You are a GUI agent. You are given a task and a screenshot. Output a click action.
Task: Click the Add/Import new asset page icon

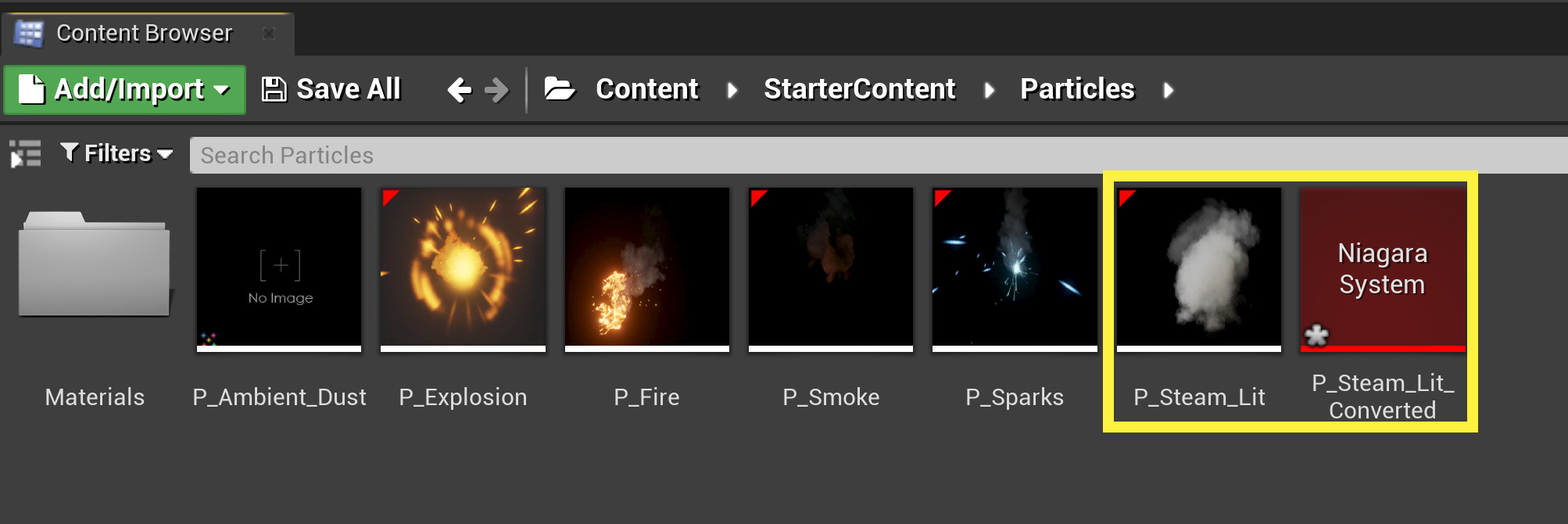[31, 88]
